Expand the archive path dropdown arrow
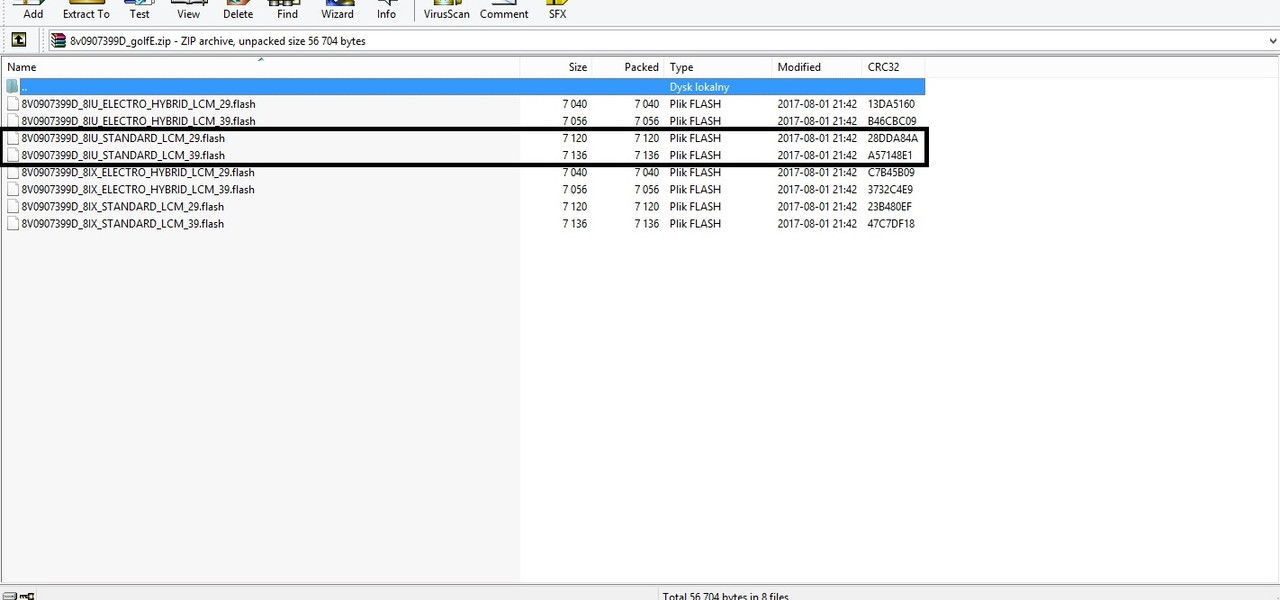The image size is (1280, 600). [x=1272, y=41]
